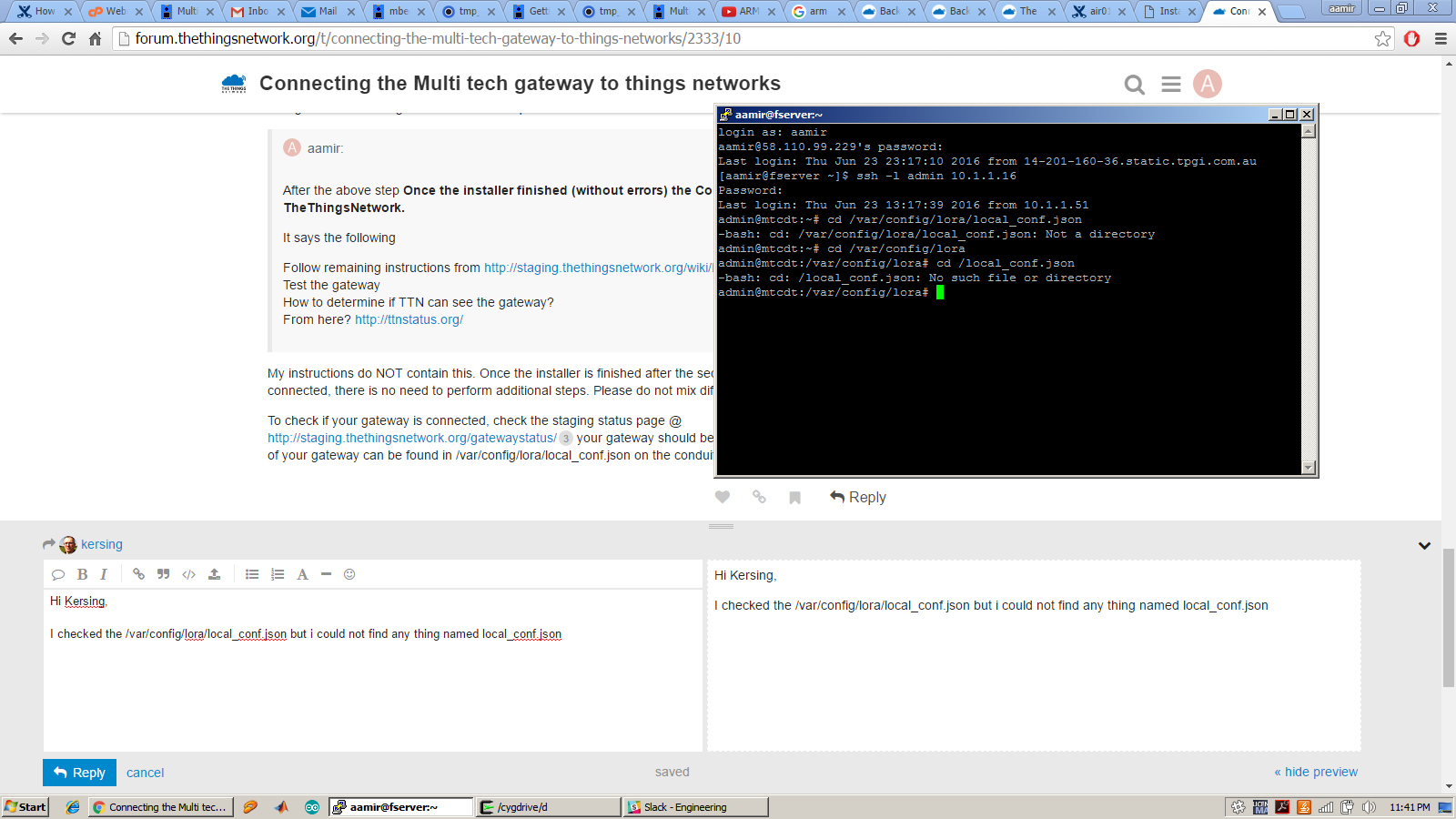Grab the composer resize grippie handle
This screenshot has width=1456, height=819.
[721, 526]
